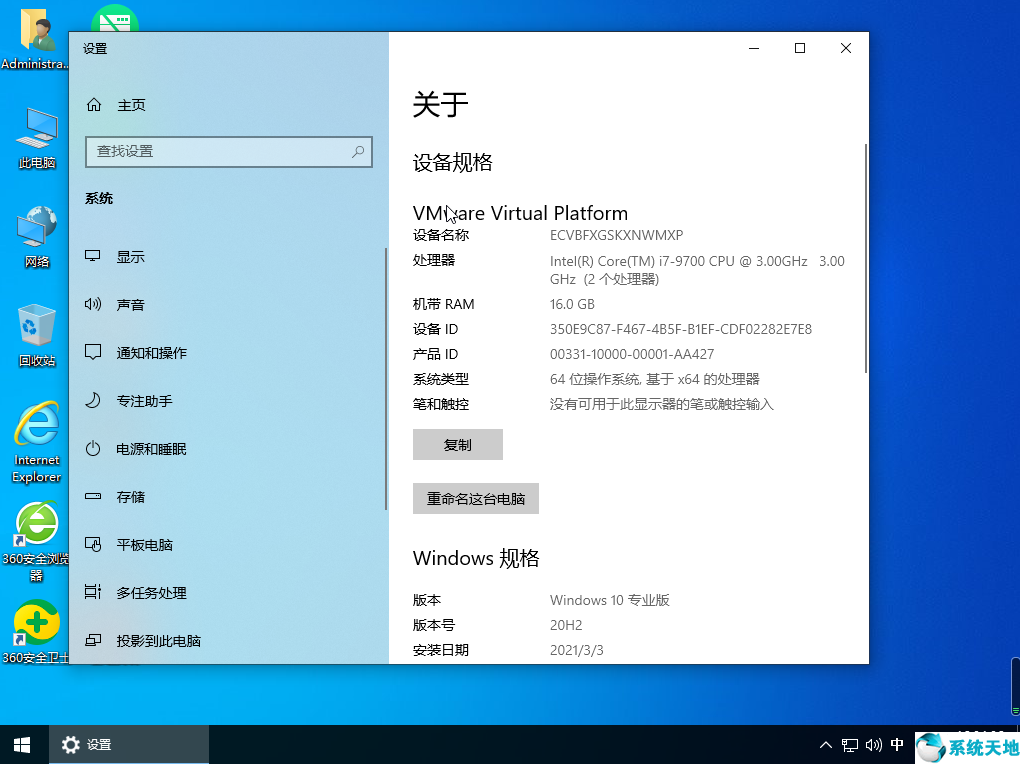Show hidden tray icons chevron
The width and height of the screenshot is (1020, 764).
point(825,745)
